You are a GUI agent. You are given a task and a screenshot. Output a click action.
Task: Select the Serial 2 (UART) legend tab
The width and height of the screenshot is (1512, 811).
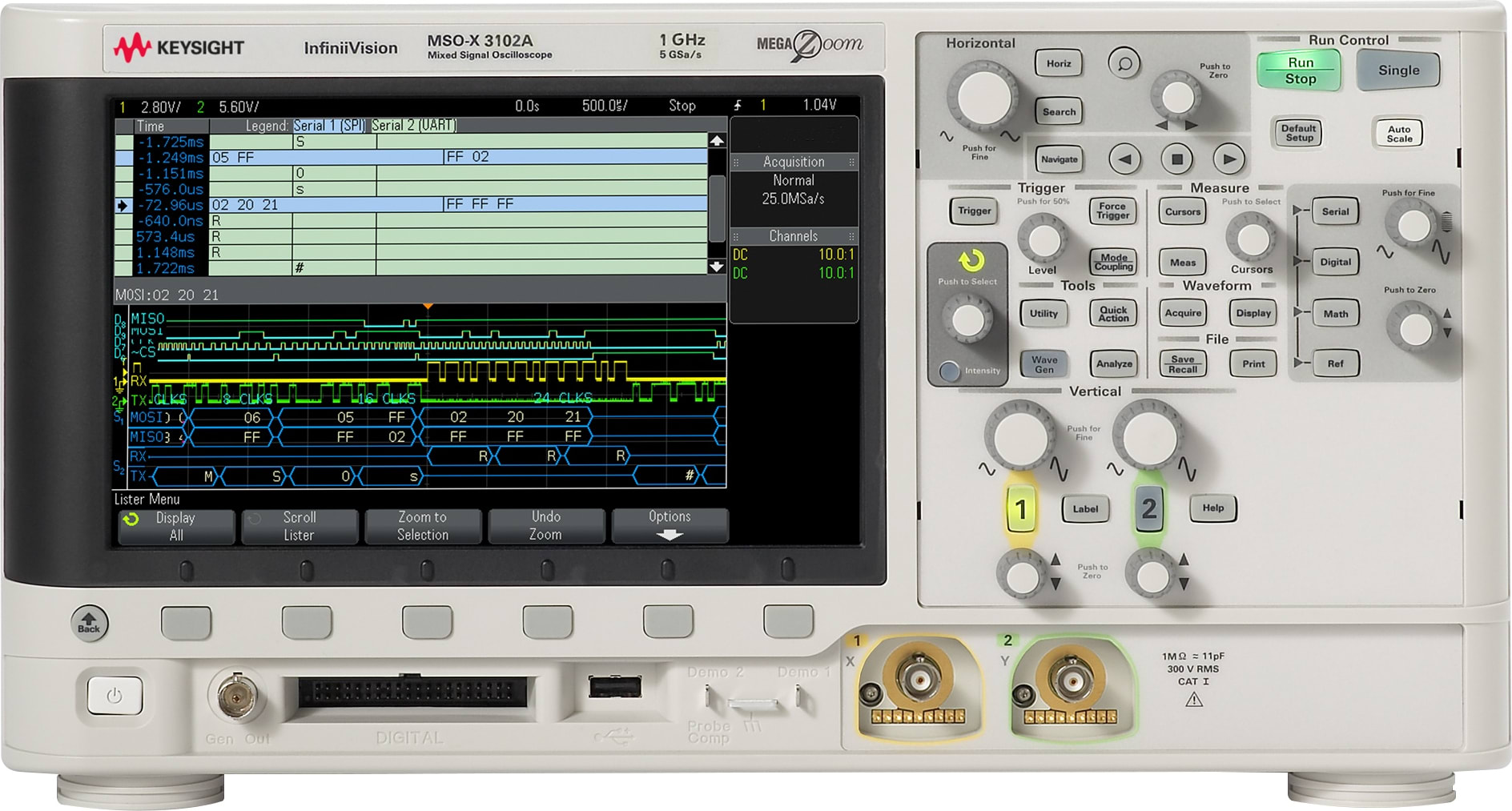[413, 126]
